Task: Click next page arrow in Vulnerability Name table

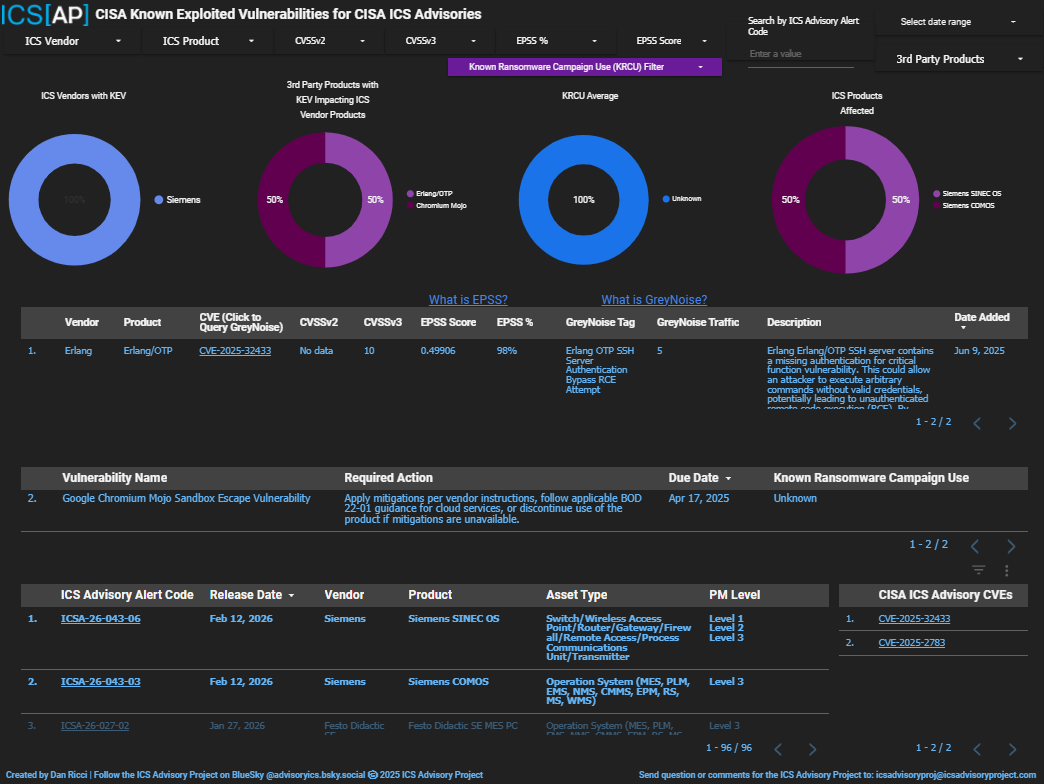Action: pos(1011,546)
